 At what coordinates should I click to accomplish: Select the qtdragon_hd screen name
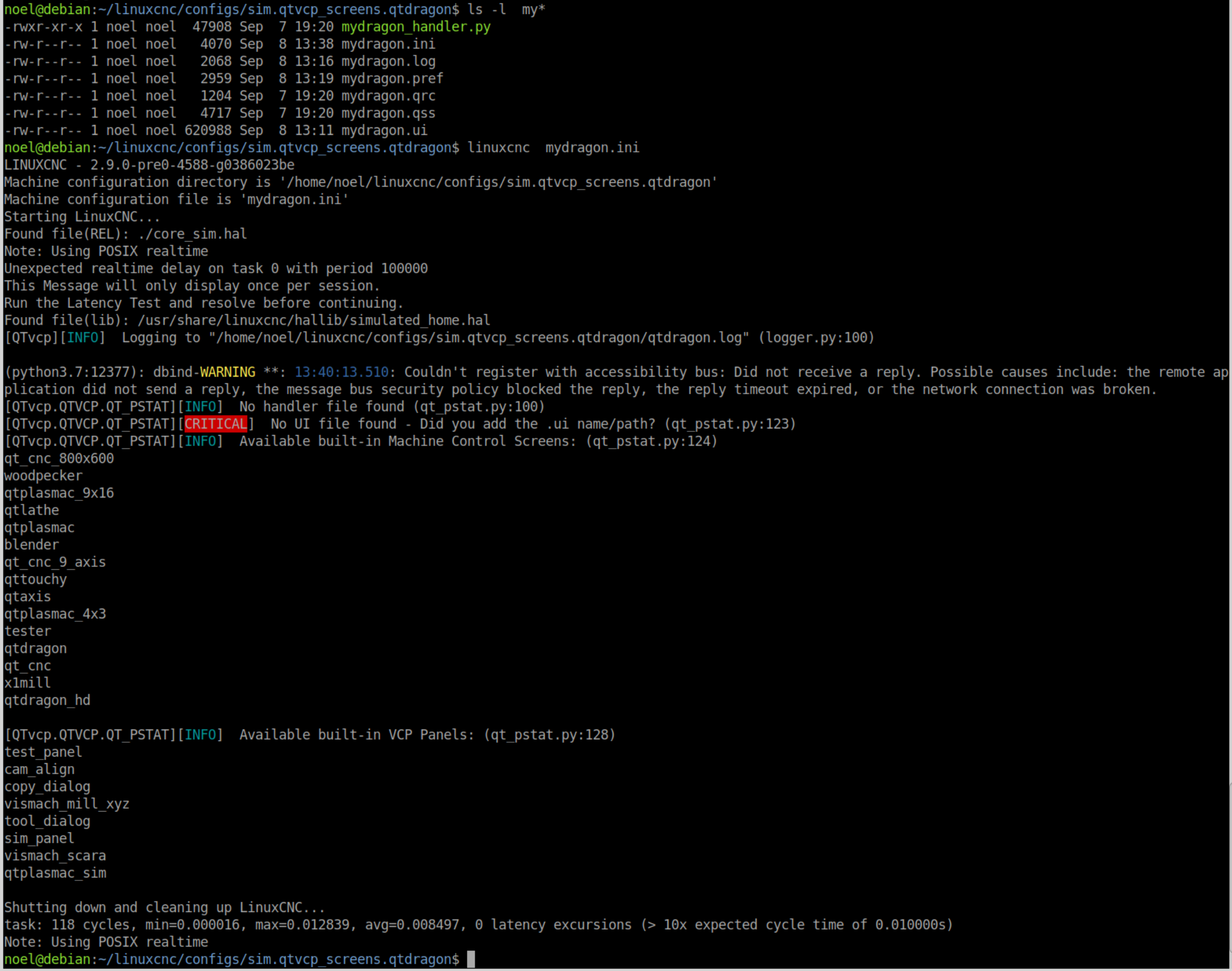click(47, 700)
